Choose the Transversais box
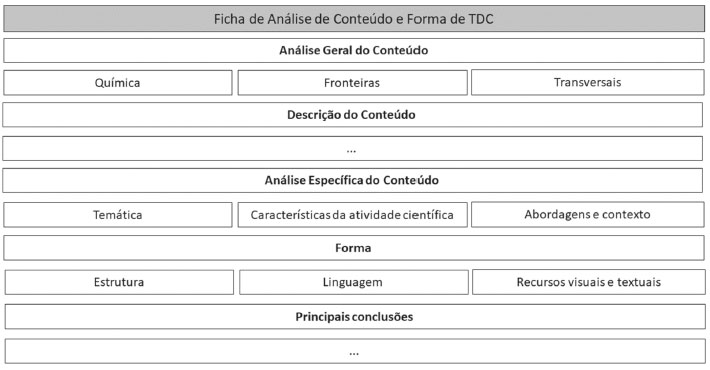 pyautogui.click(x=588, y=82)
